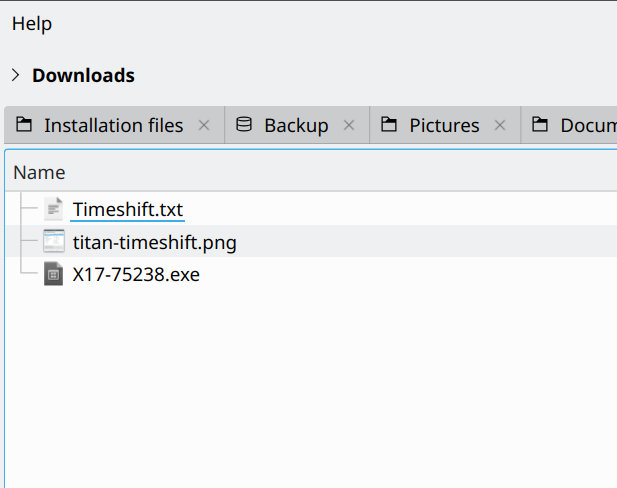Viewport: 617px width, 488px height.
Task: Click the Pictures tab folder icon
Action: point(389,125)
